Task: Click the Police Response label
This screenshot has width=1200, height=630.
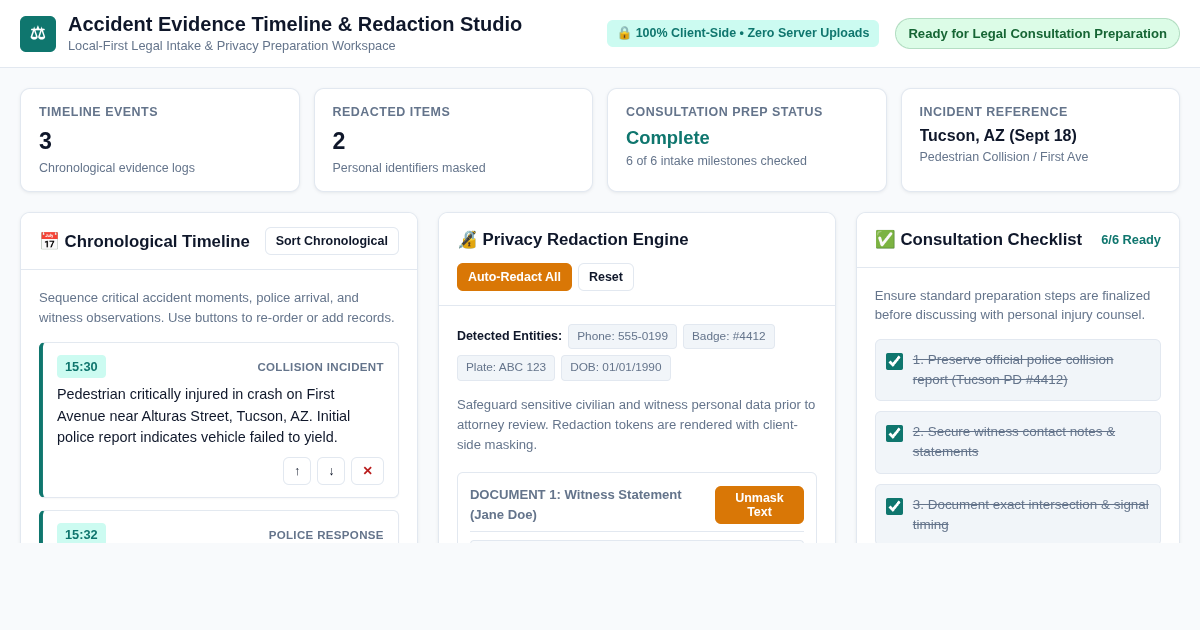Action: tap(326, 535)
